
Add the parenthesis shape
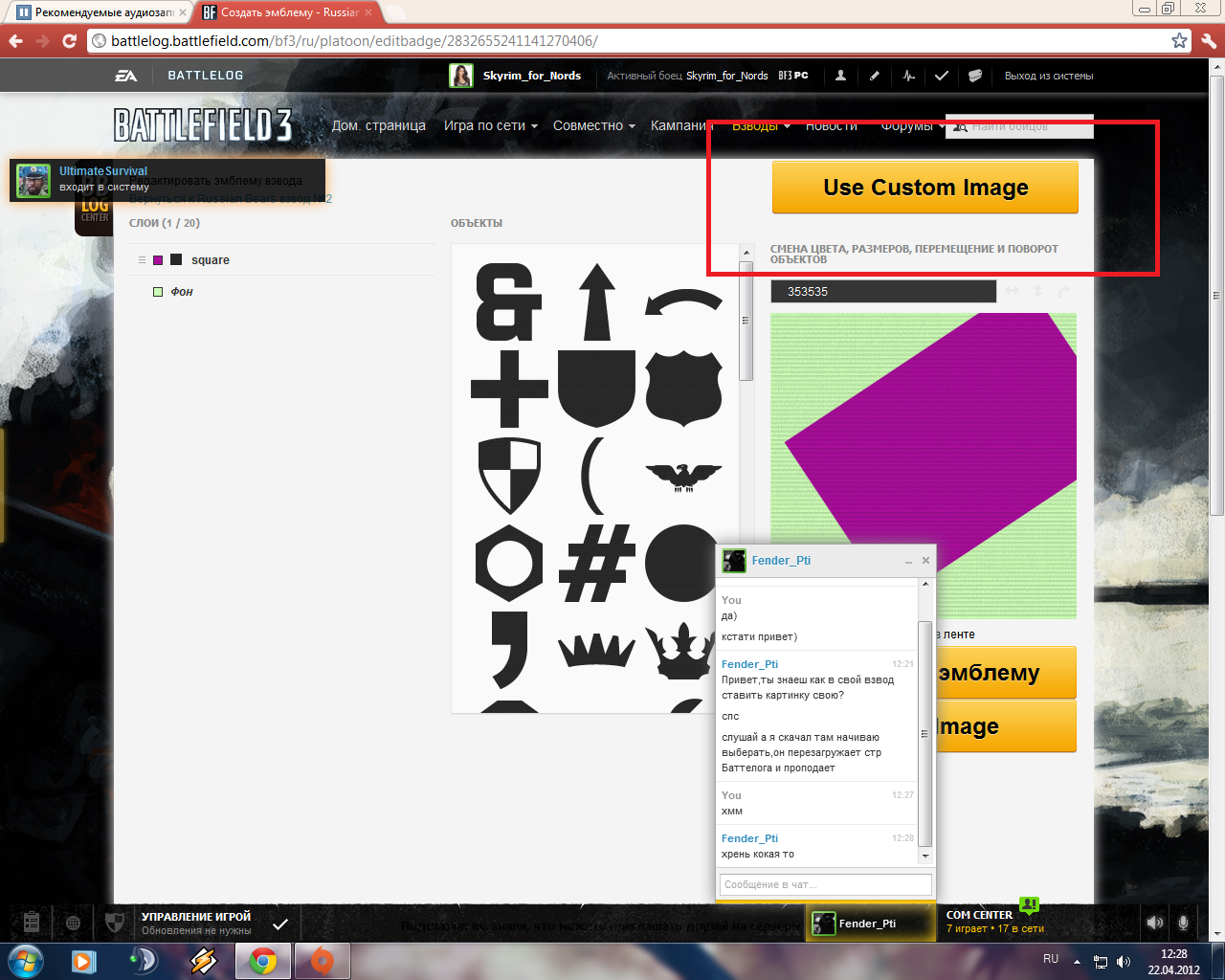594,476
